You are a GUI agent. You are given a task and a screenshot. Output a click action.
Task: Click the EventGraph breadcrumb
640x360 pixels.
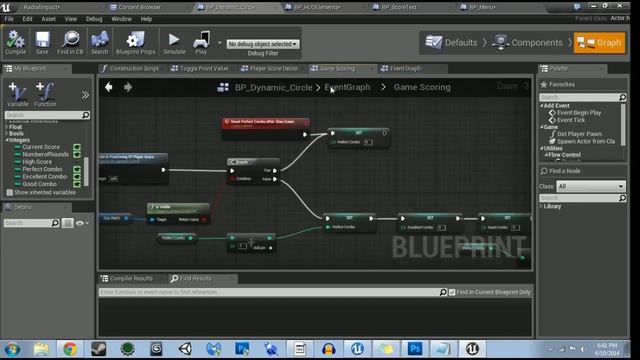(347, 87)
